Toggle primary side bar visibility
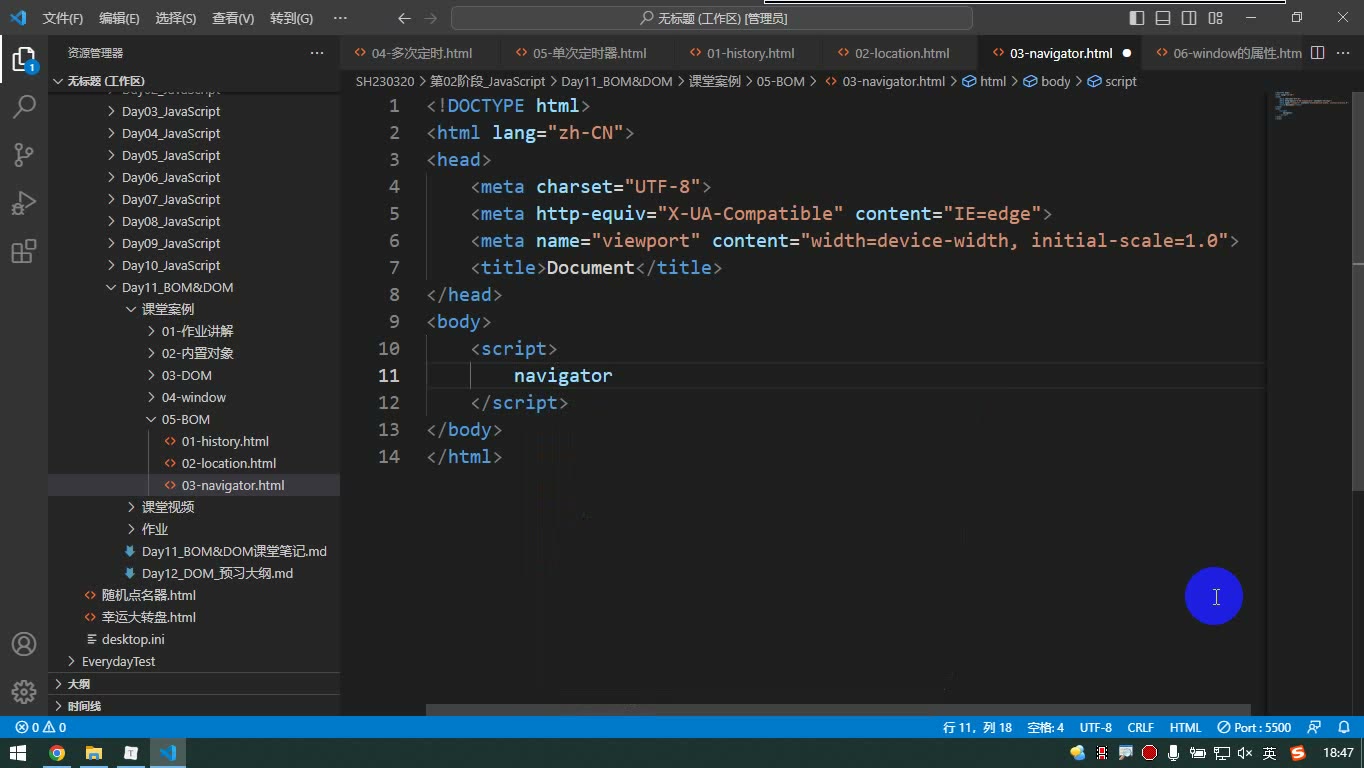This screenshot has height=768, width=1364. [x=1137, y=18]
